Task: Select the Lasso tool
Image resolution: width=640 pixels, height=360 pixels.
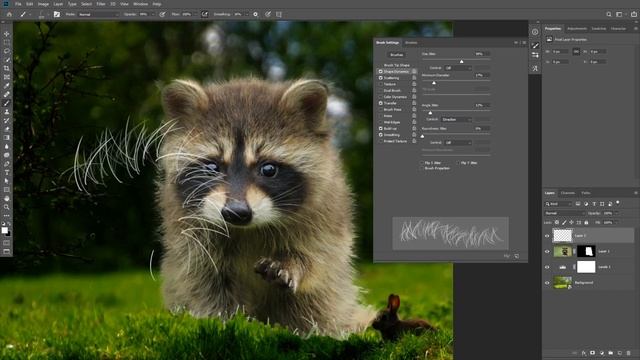Action: tap(7, 51)
